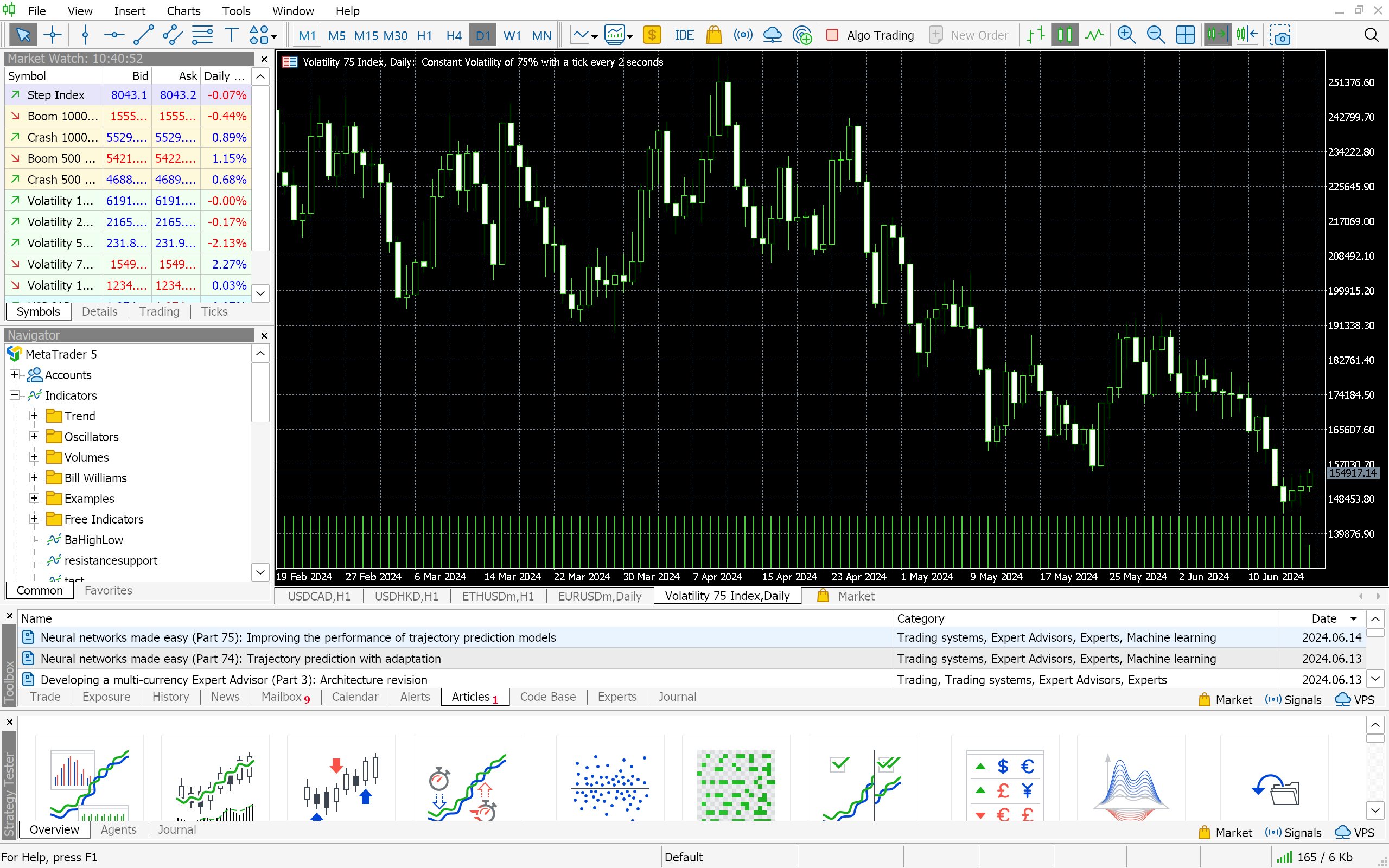Click Signals link in Toolbox bar
The height and width of the screenshot is (868, 1389).
pos(1294,700)
